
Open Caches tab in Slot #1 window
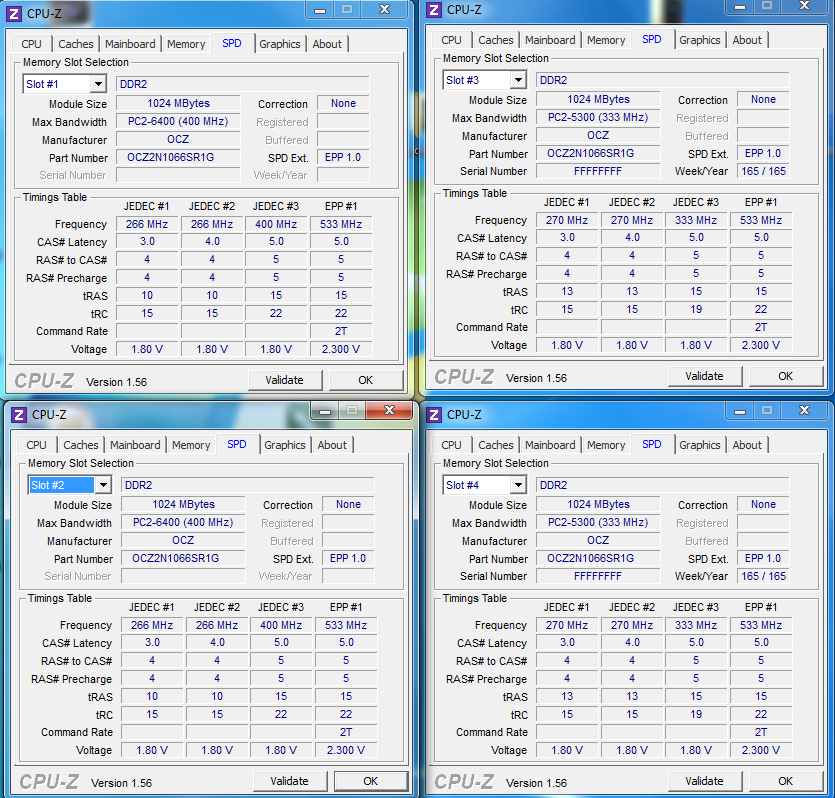(x=76, y=44)
